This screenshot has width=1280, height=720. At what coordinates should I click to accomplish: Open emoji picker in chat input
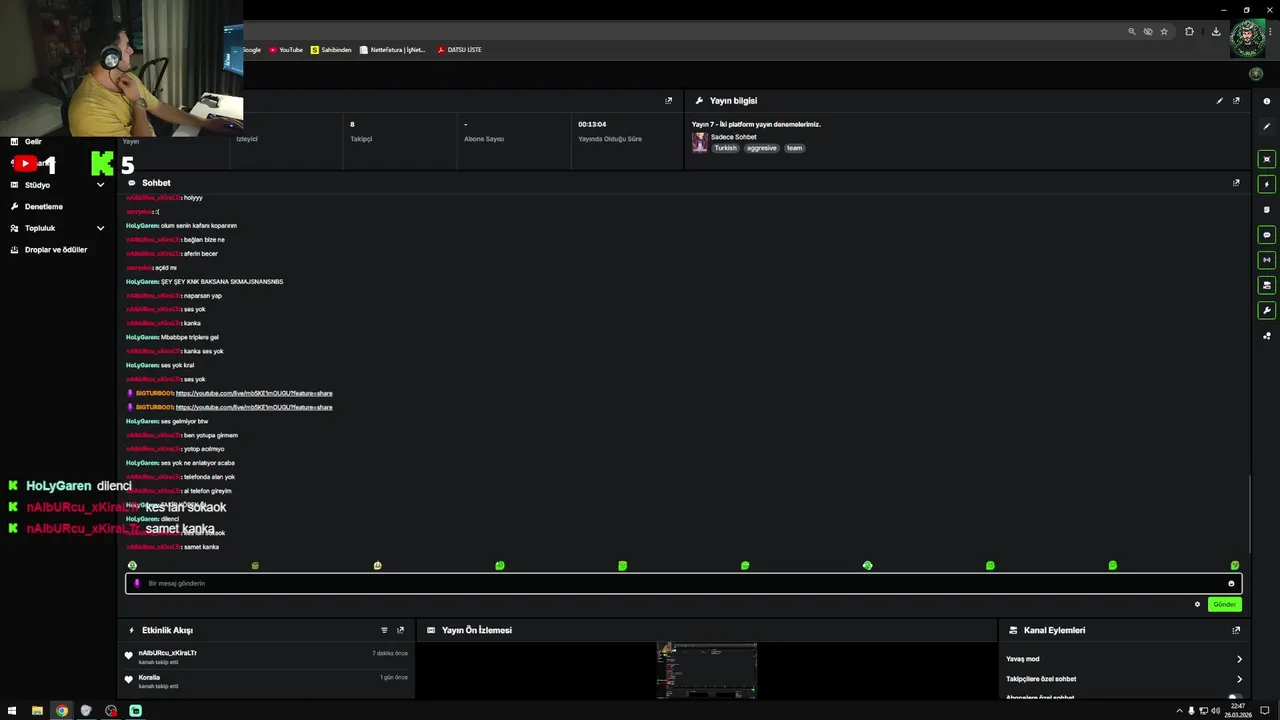point(1231,584)
